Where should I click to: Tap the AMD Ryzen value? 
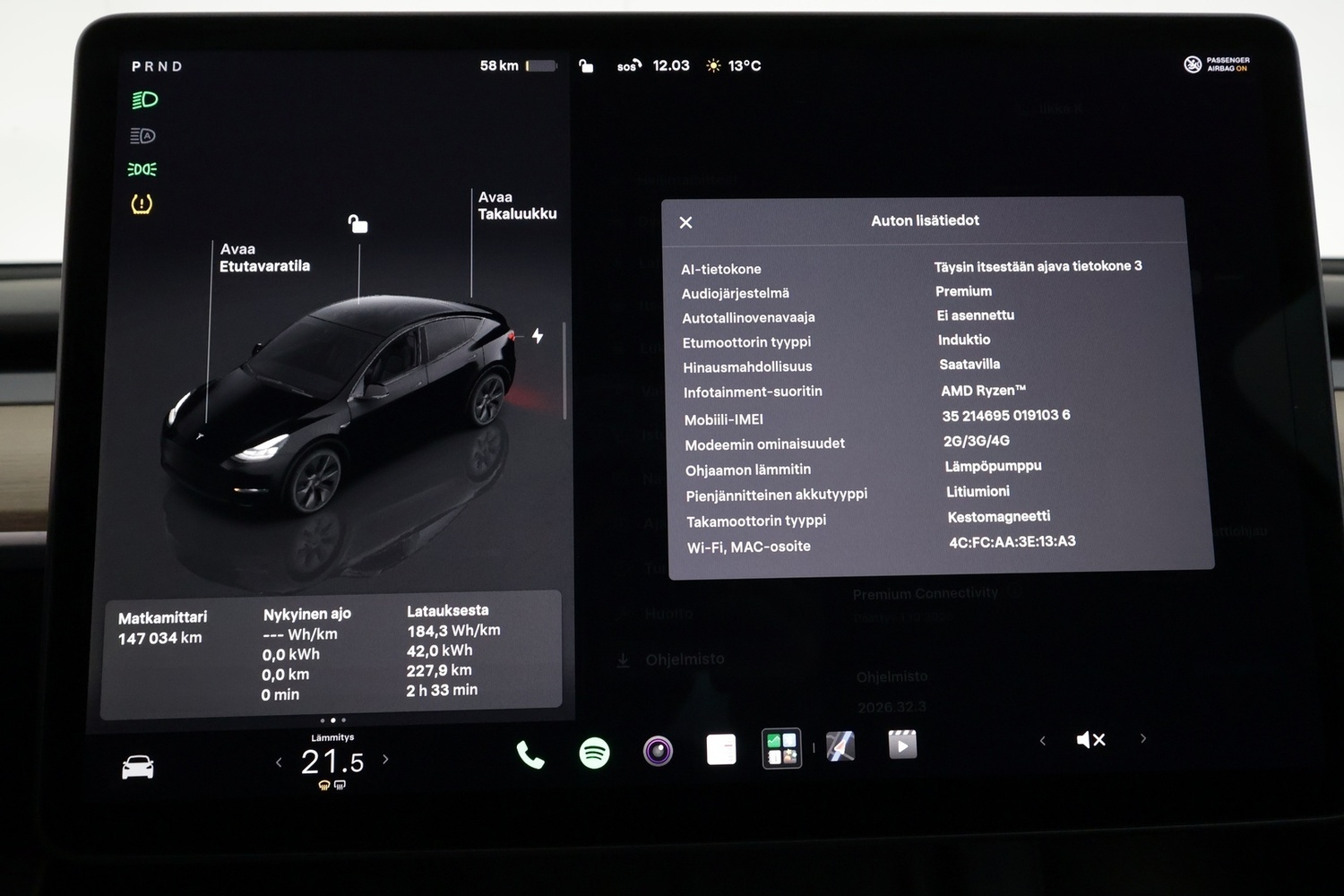[984, 391]
